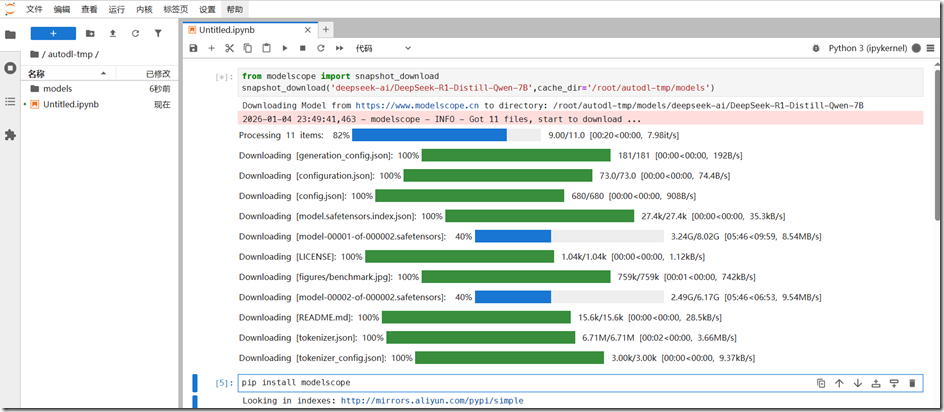Collapse the pip cell output blue bar
Screen dimensions: 944x412
[195, 402]
